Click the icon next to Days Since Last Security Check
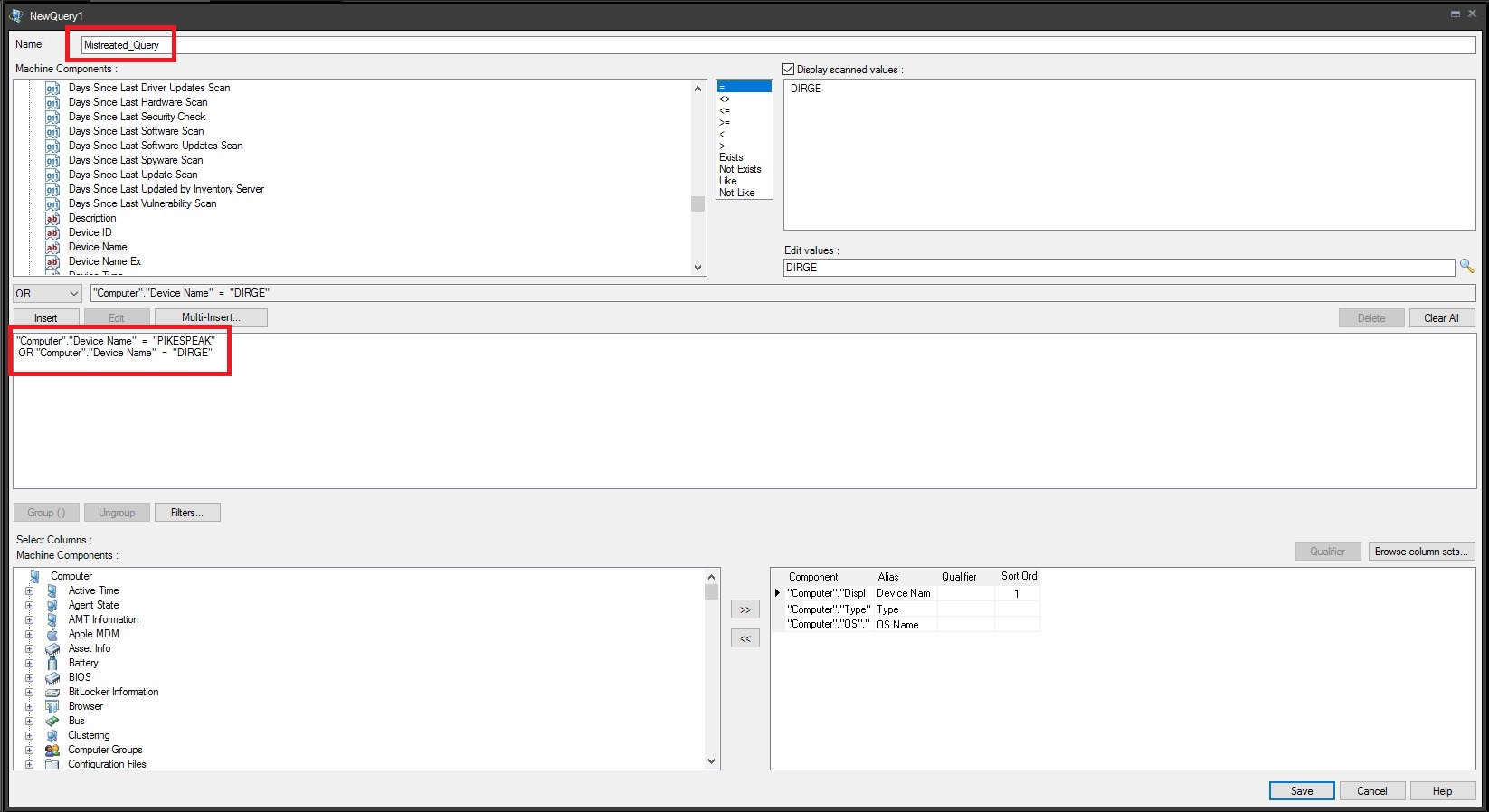 pyautogui.click(x=52, y=118)
